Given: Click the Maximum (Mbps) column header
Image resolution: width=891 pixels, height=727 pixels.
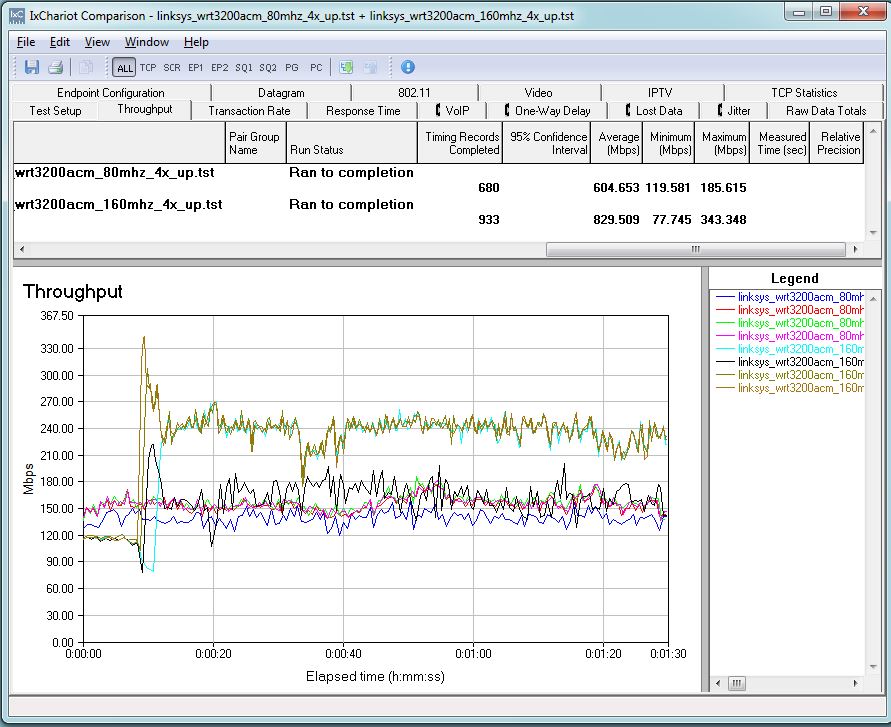Looking at the screenshot, I should pyautogui.click(x=722, y=143).
